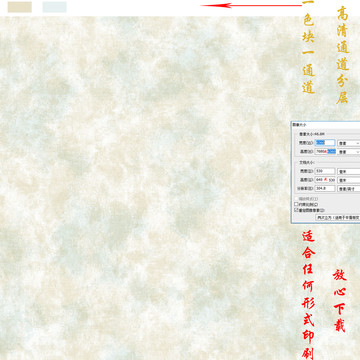The height and width of the screenshot is (360, 360).
Task: Open the document height unit dropdown
Action: [x=349, y=180]
